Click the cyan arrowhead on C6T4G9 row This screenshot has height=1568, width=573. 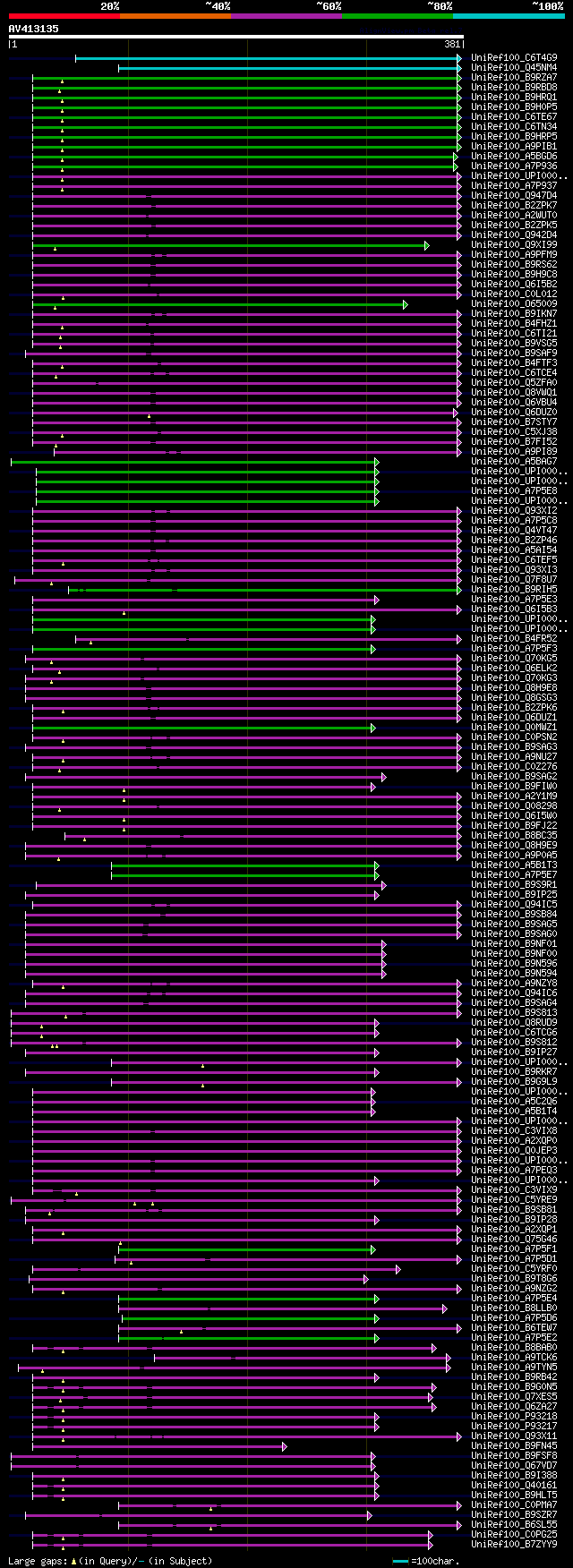click(x=459, y=58)
